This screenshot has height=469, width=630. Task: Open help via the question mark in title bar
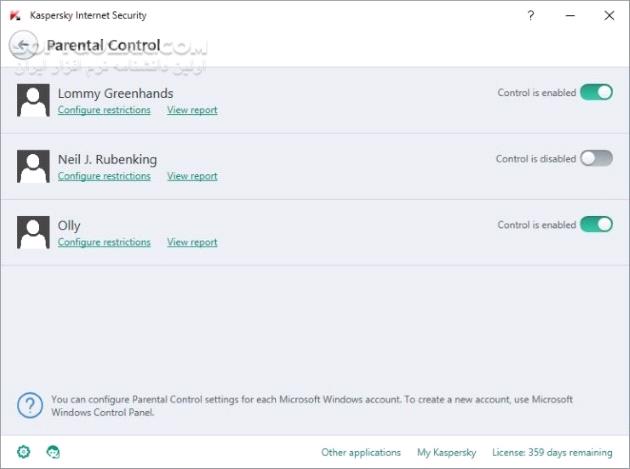531,15
